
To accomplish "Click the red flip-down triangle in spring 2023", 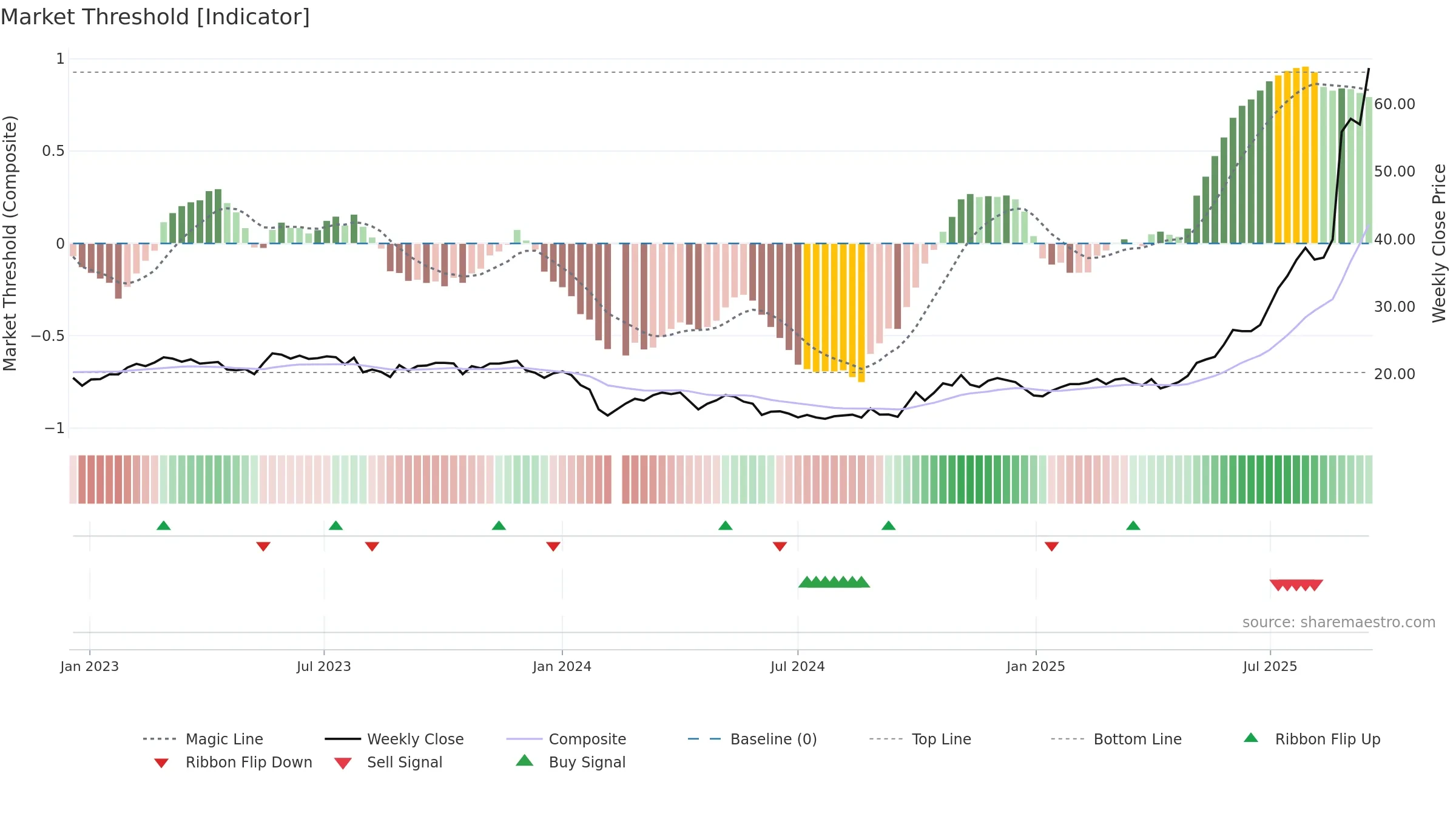I will pyautogui.click(x=263, y=547).
